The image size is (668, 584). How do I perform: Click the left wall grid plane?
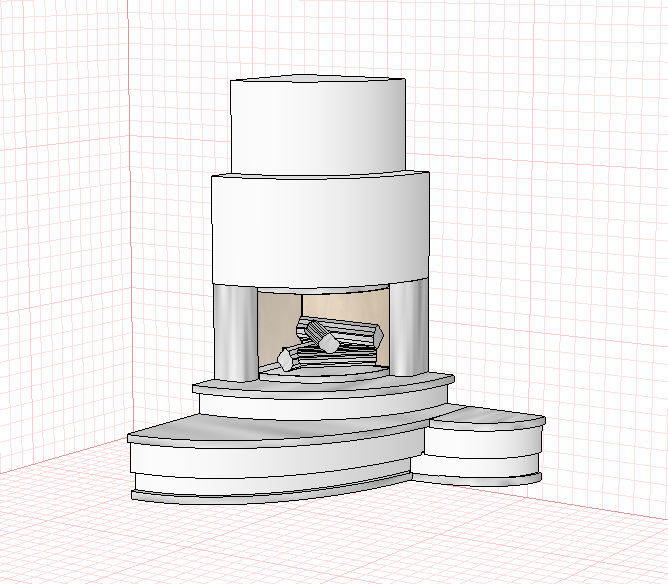click(x=64, y=234)
